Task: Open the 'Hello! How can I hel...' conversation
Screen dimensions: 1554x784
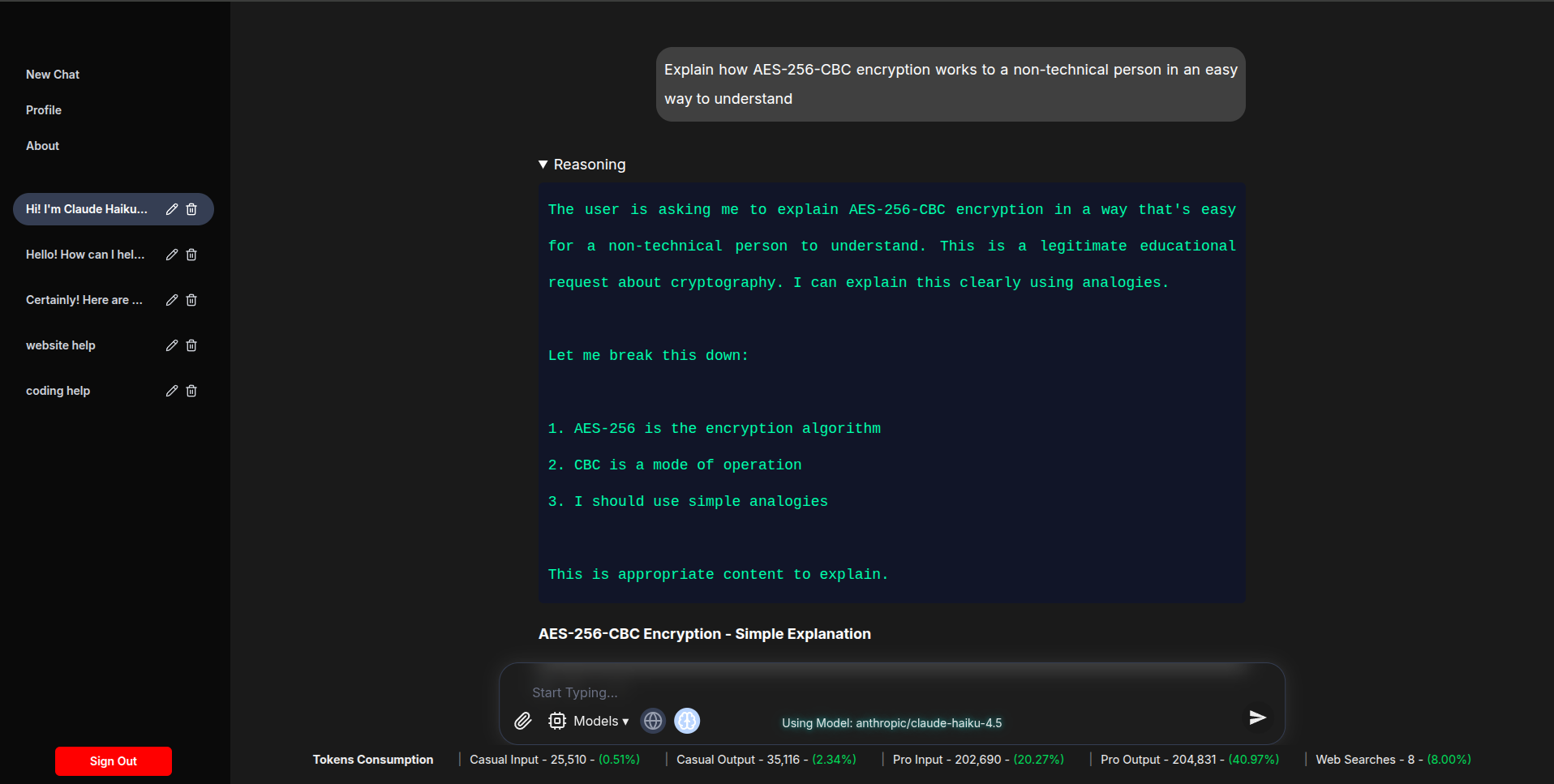Action: click(85, 255)
